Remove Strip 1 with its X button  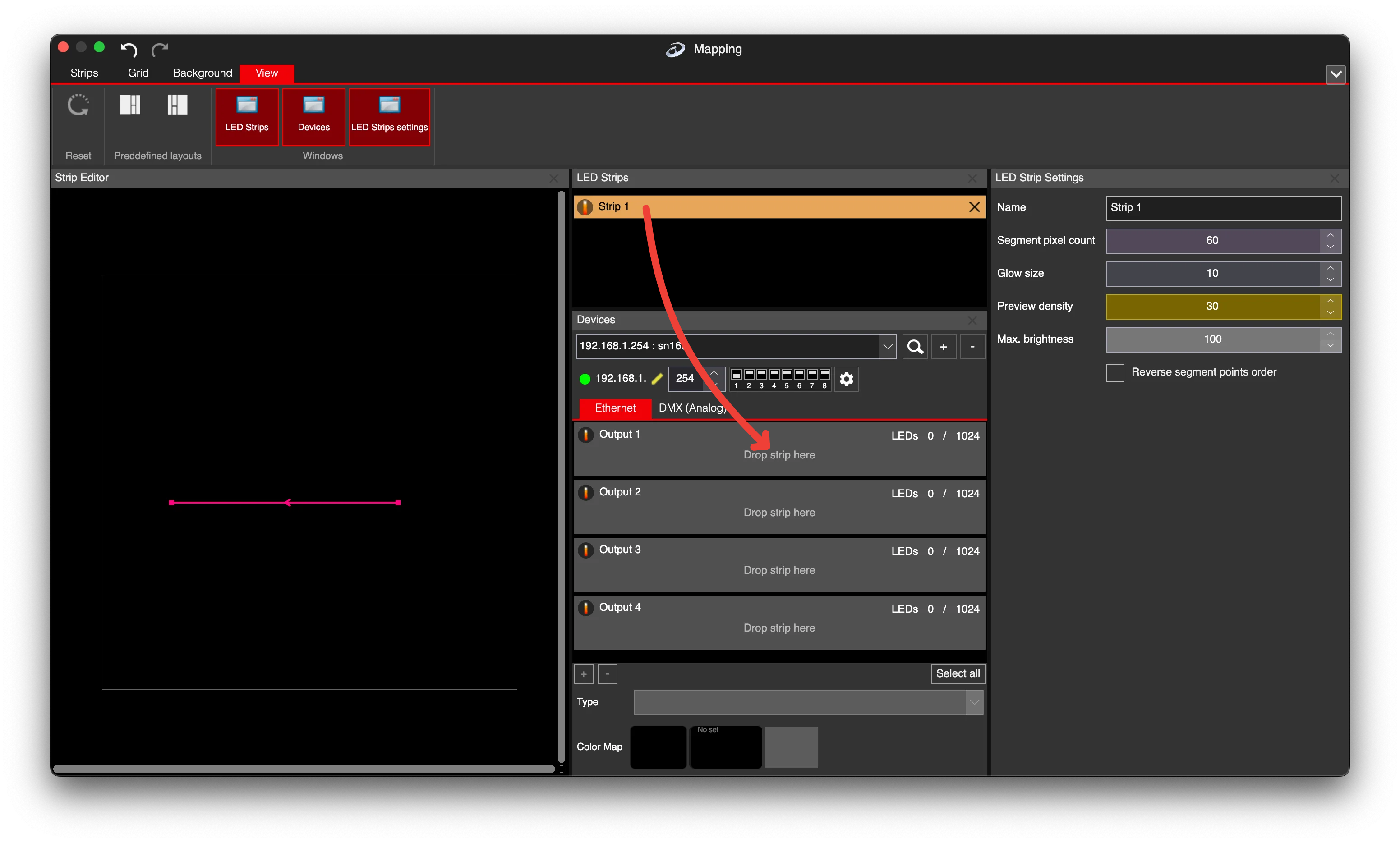(974, 207)
